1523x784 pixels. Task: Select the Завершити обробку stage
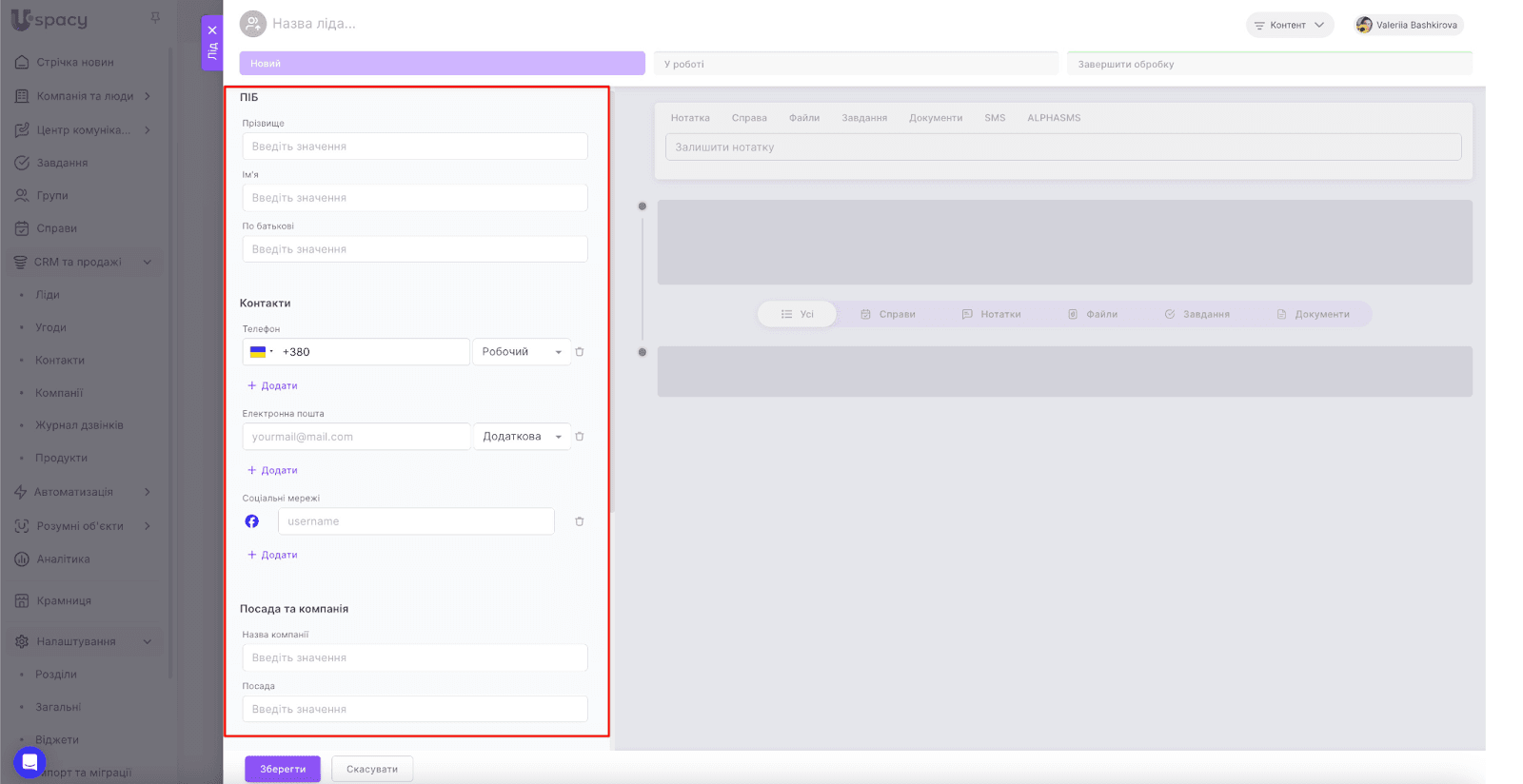pyautogui.click(x=1270, y=64)
